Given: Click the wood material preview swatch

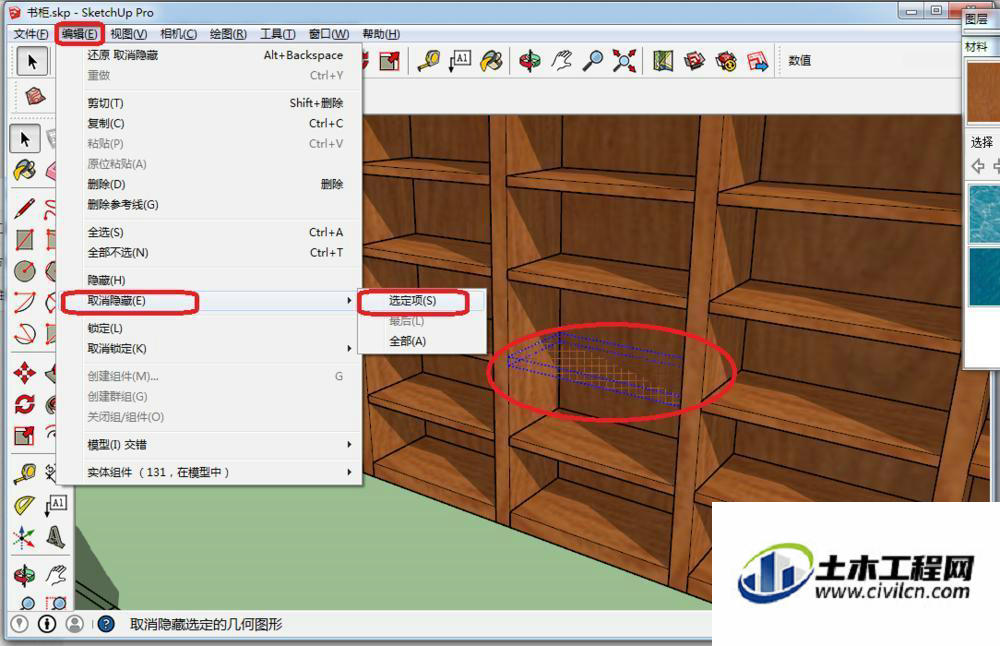Looking at the screenshot, I should 983,92.
